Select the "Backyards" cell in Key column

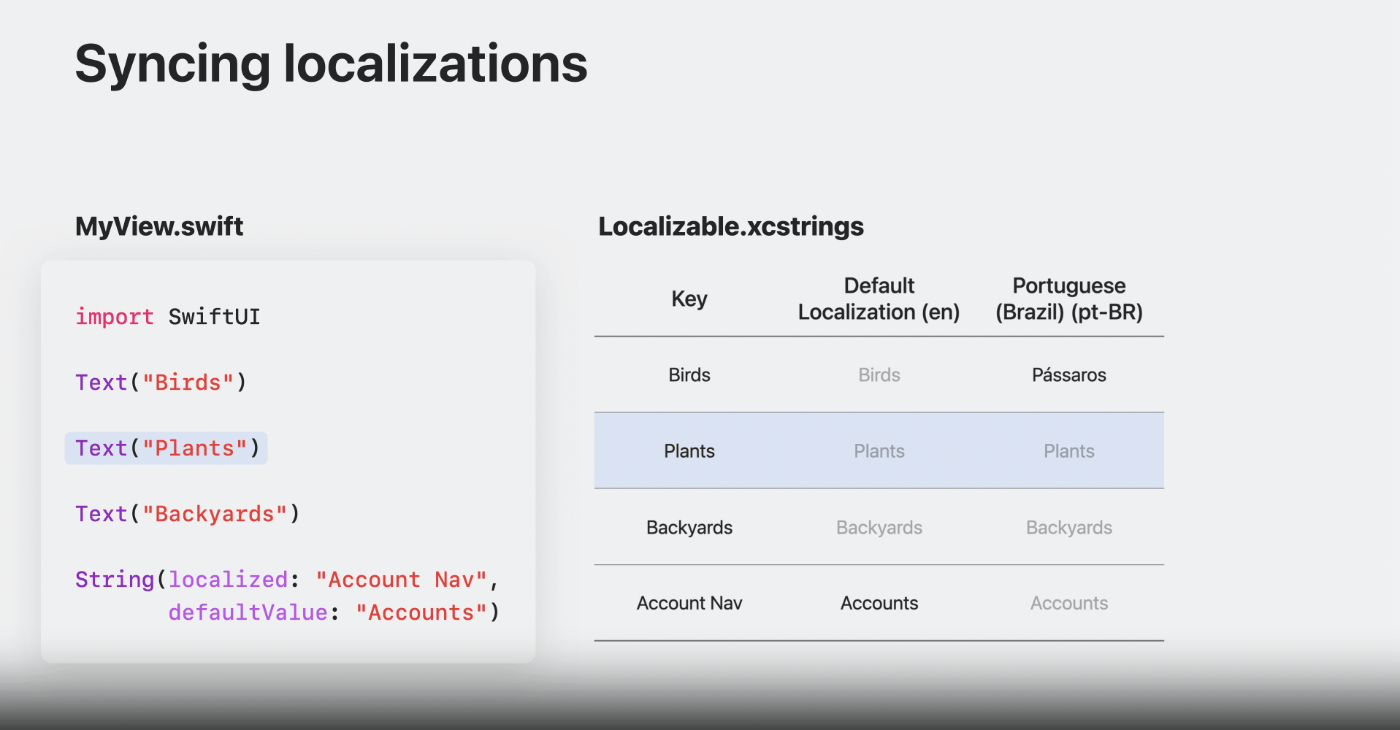pyautogui.click(x=689, y=527)
